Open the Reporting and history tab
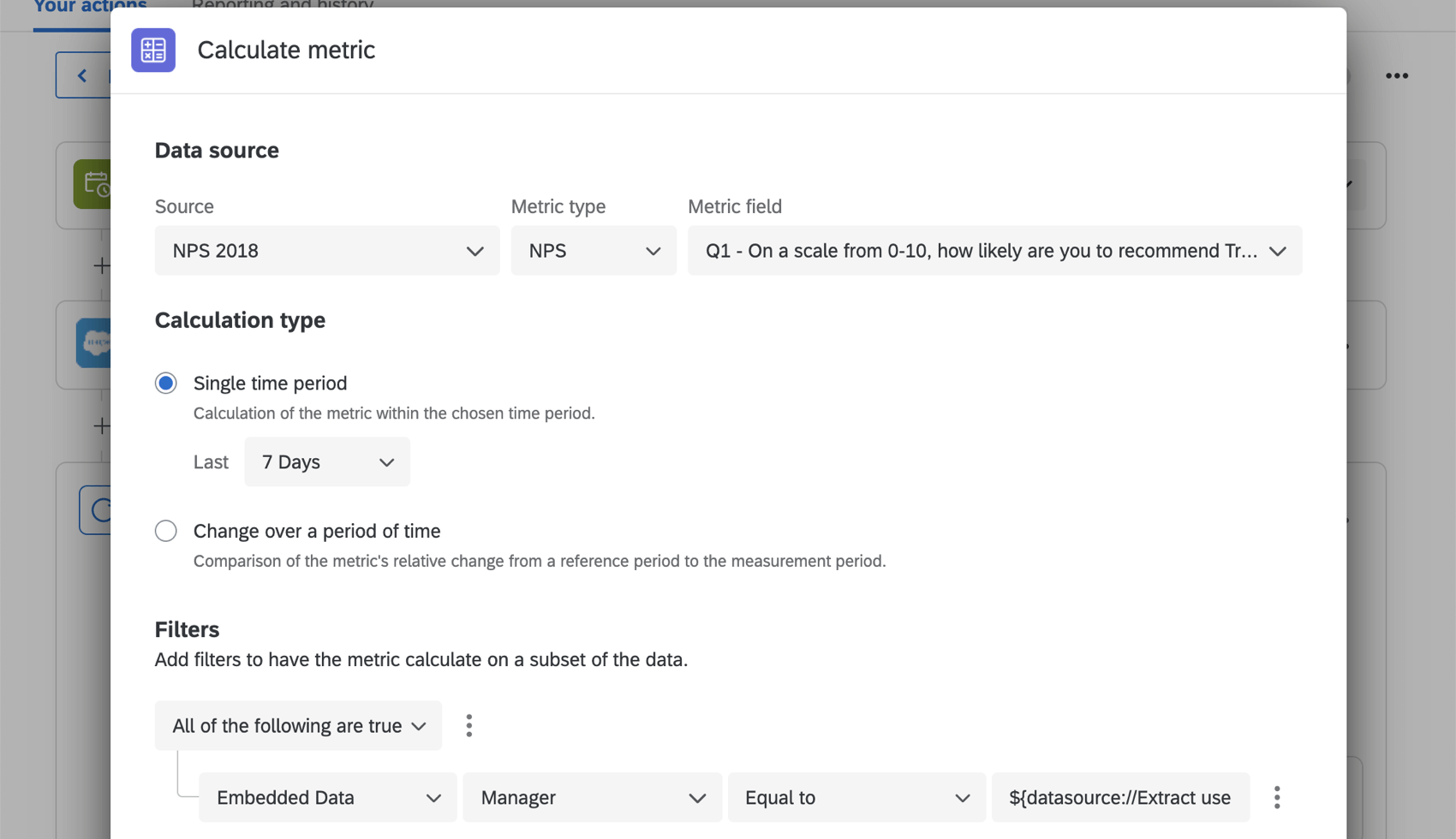The height and width of the screenshot is (839, 1456). point(283,5)
